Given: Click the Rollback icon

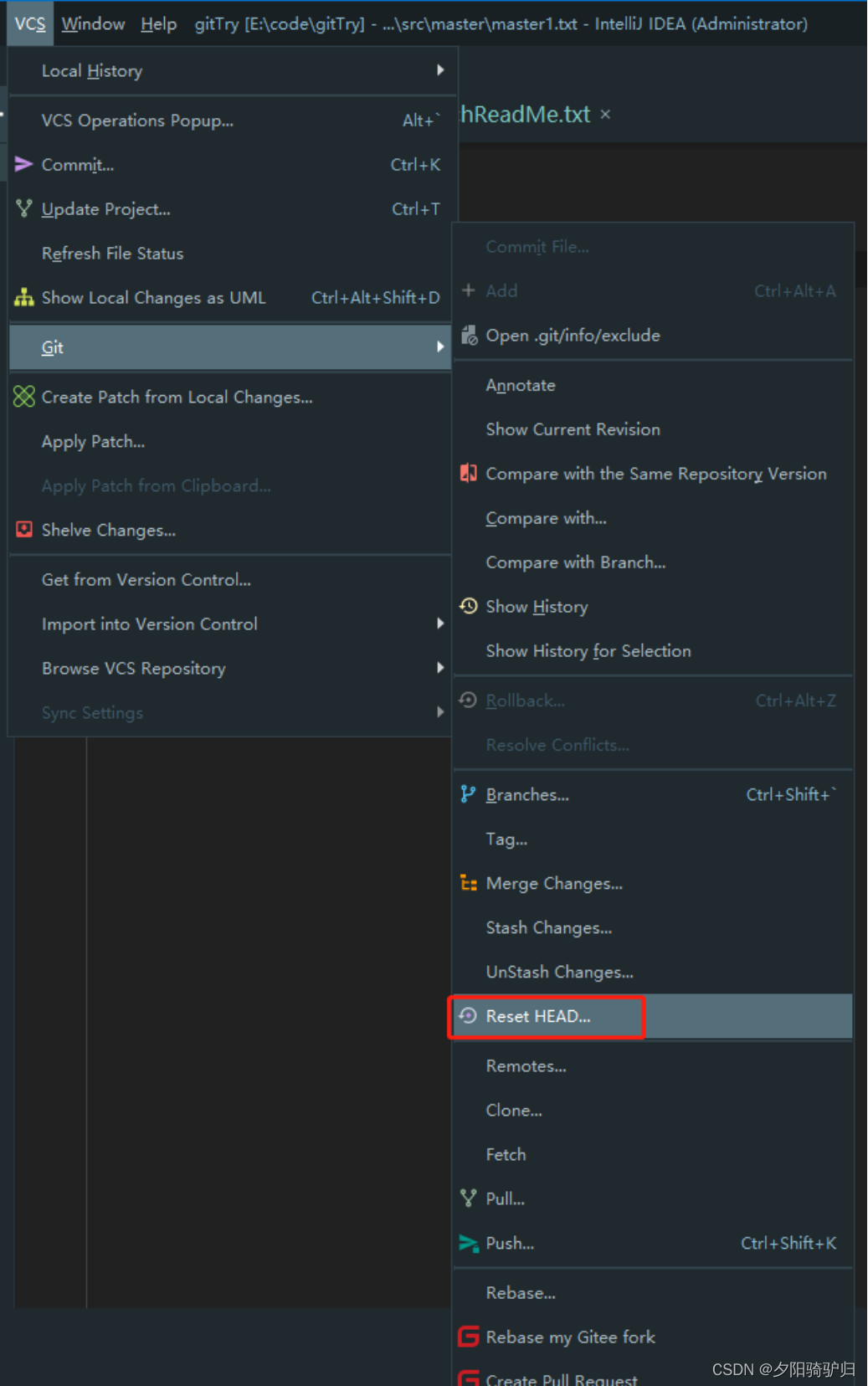Looking at the screenshot, I should click(469, 700).
